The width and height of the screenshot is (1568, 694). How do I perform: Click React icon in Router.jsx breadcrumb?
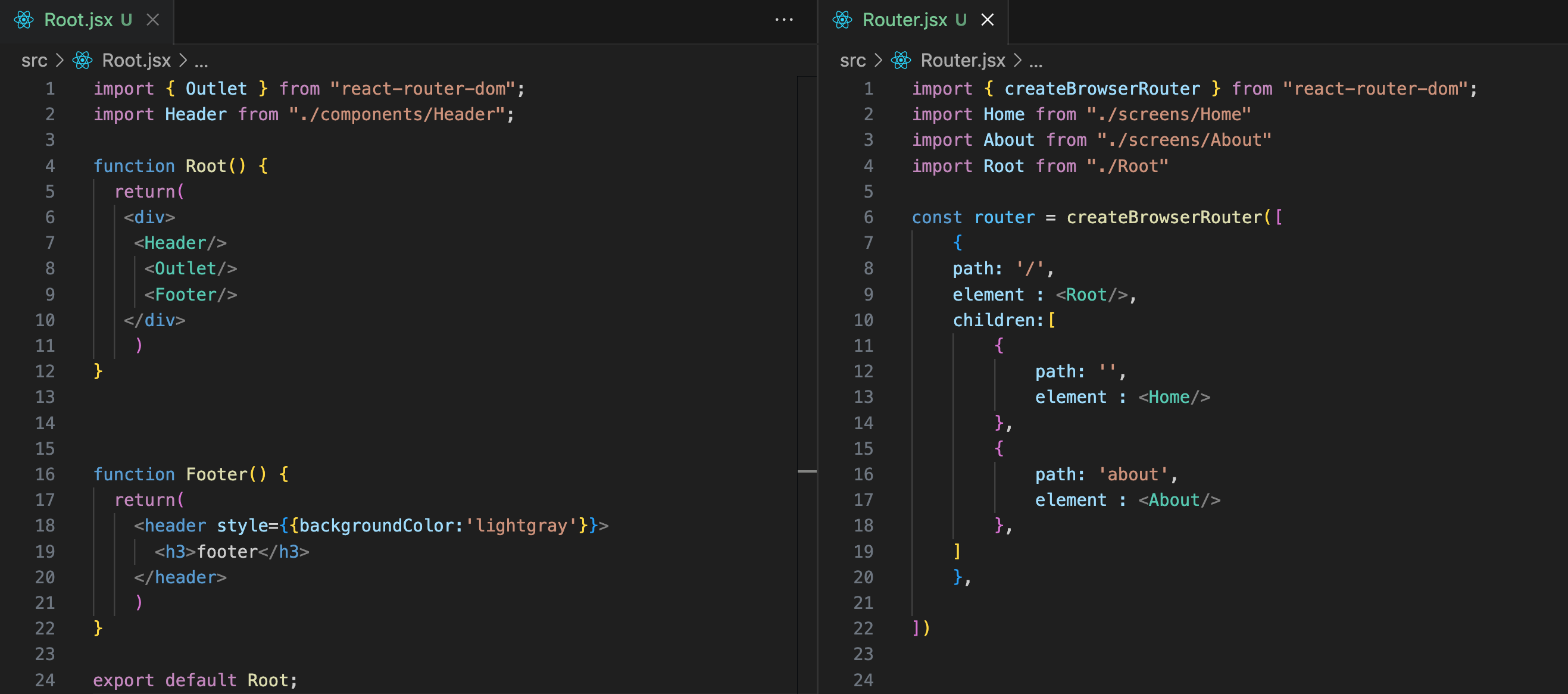[x=901, y=60]
